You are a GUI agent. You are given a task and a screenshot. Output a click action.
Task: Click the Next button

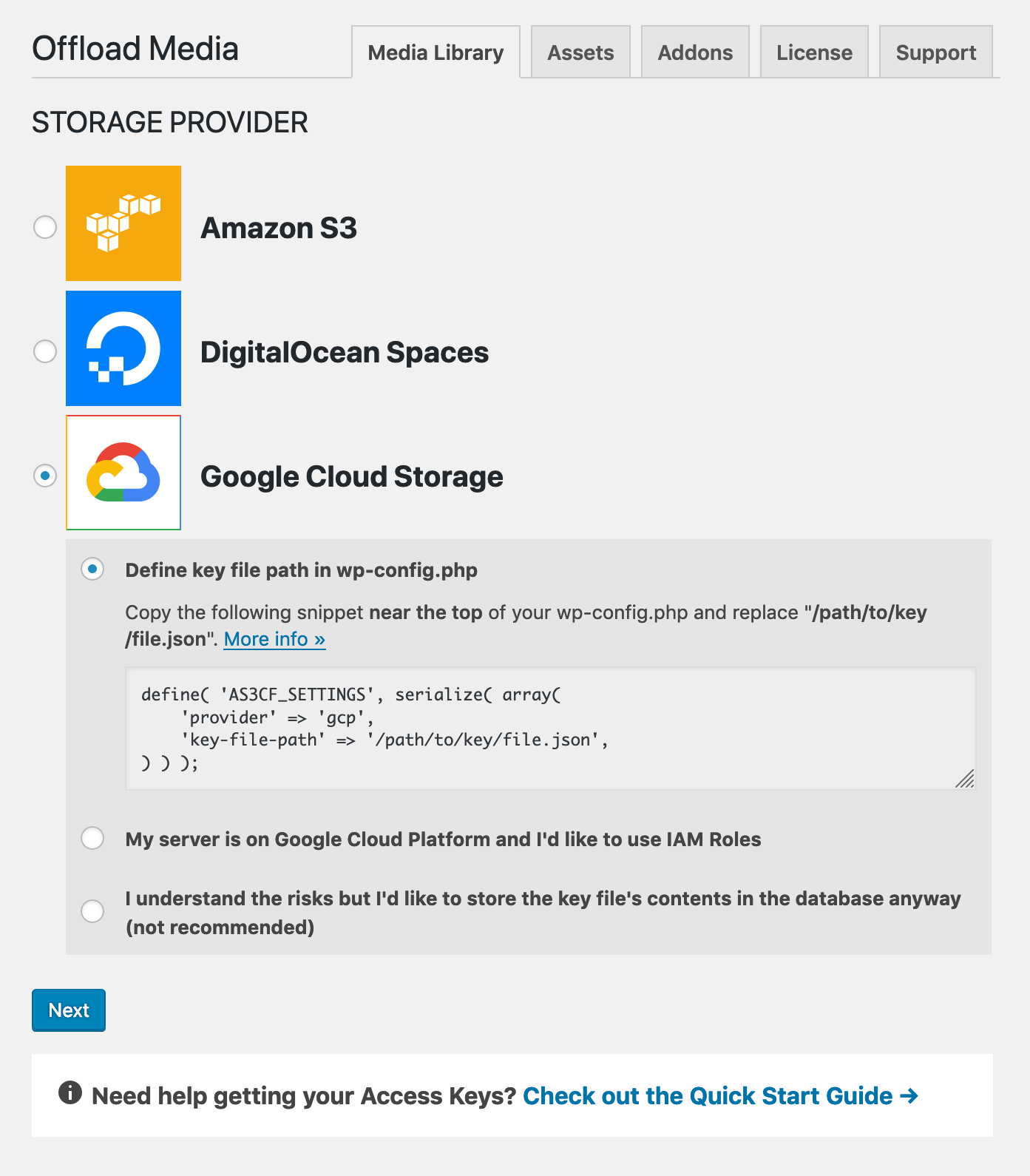click(x=68, y=1010)
